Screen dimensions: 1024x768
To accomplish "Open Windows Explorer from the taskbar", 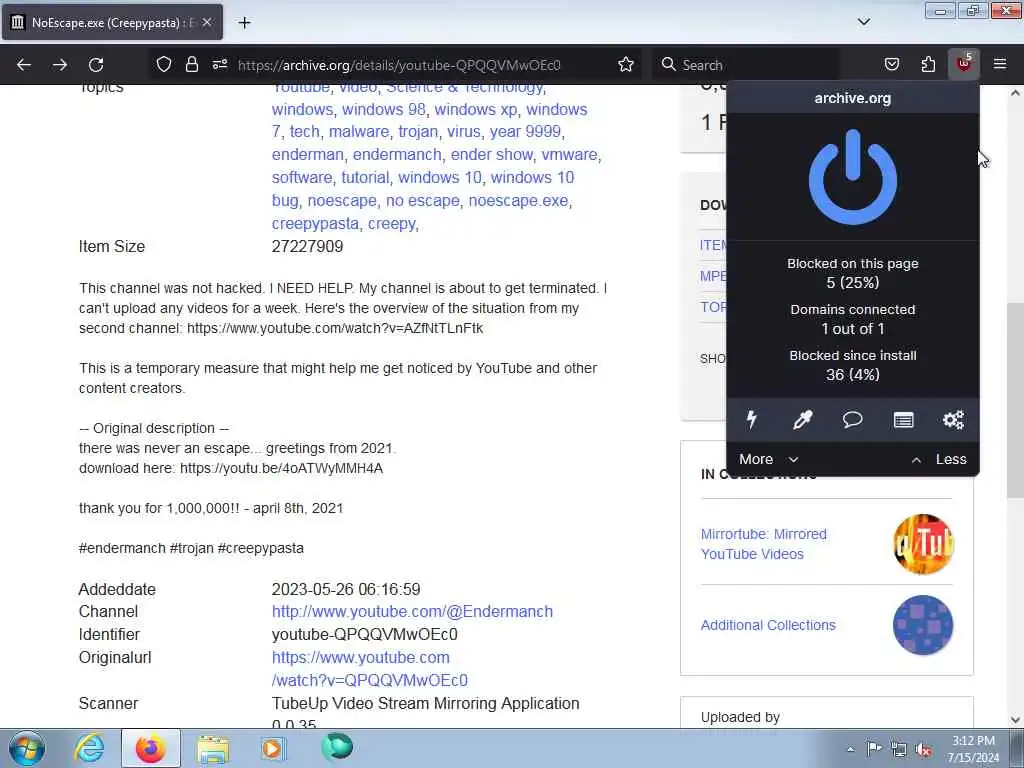I will tap(213, 748).
